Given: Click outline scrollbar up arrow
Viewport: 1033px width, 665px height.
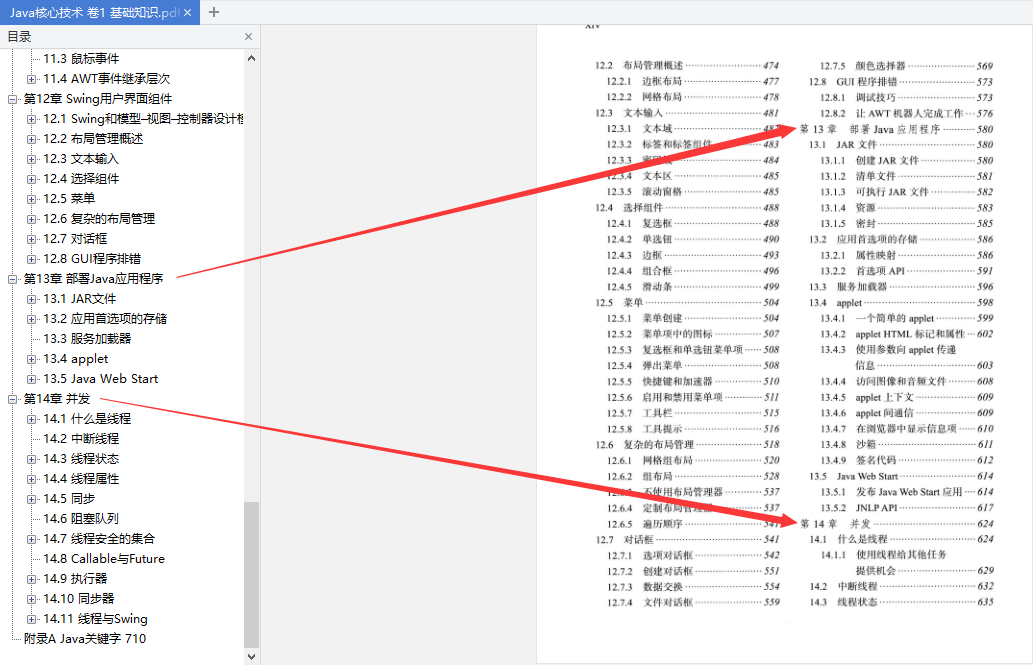Looking at the screenshot, I should pos(251,58).
